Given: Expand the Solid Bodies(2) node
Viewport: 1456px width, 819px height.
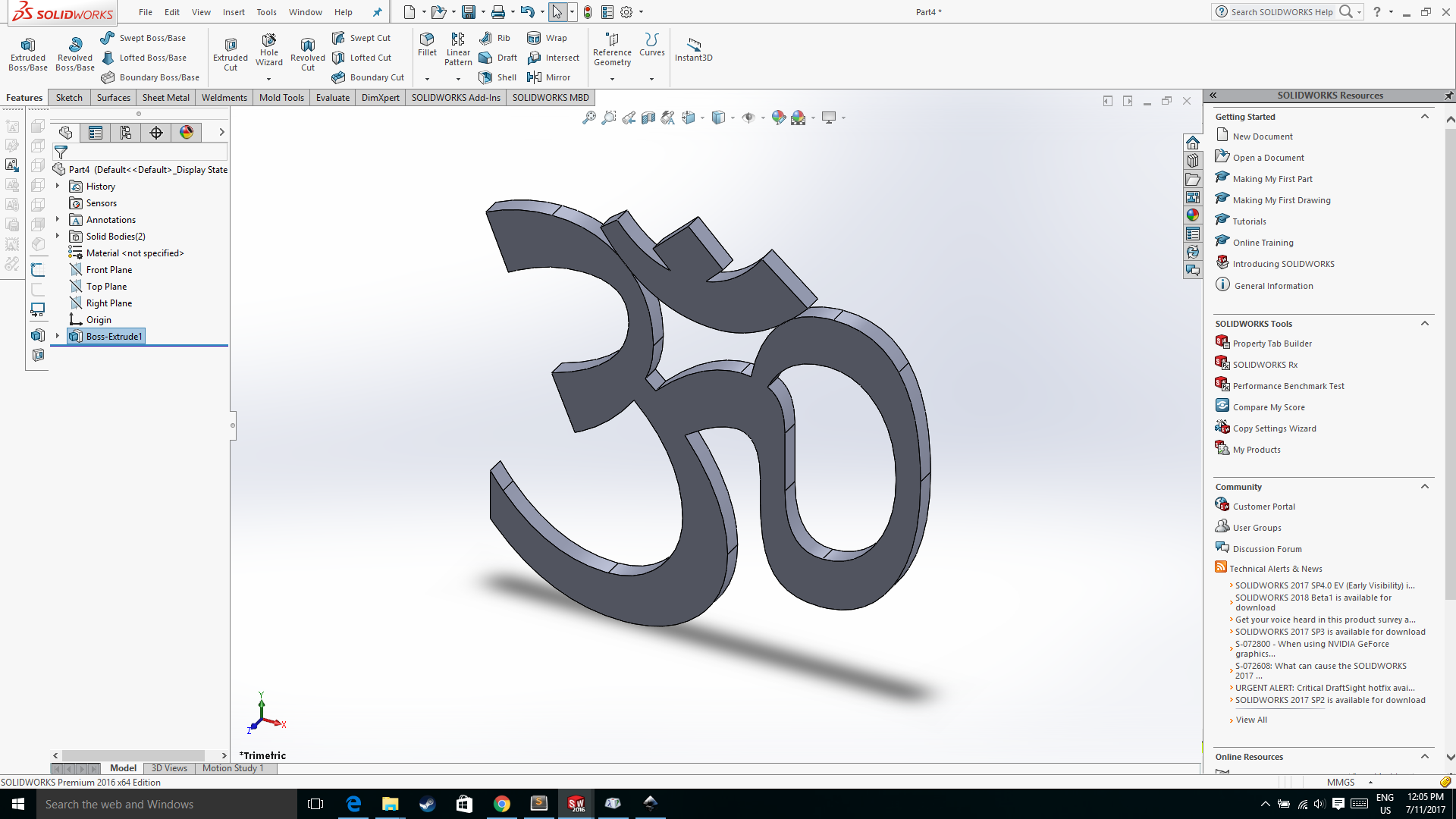Looking at the screenshot, I should [x=58, y=236].
